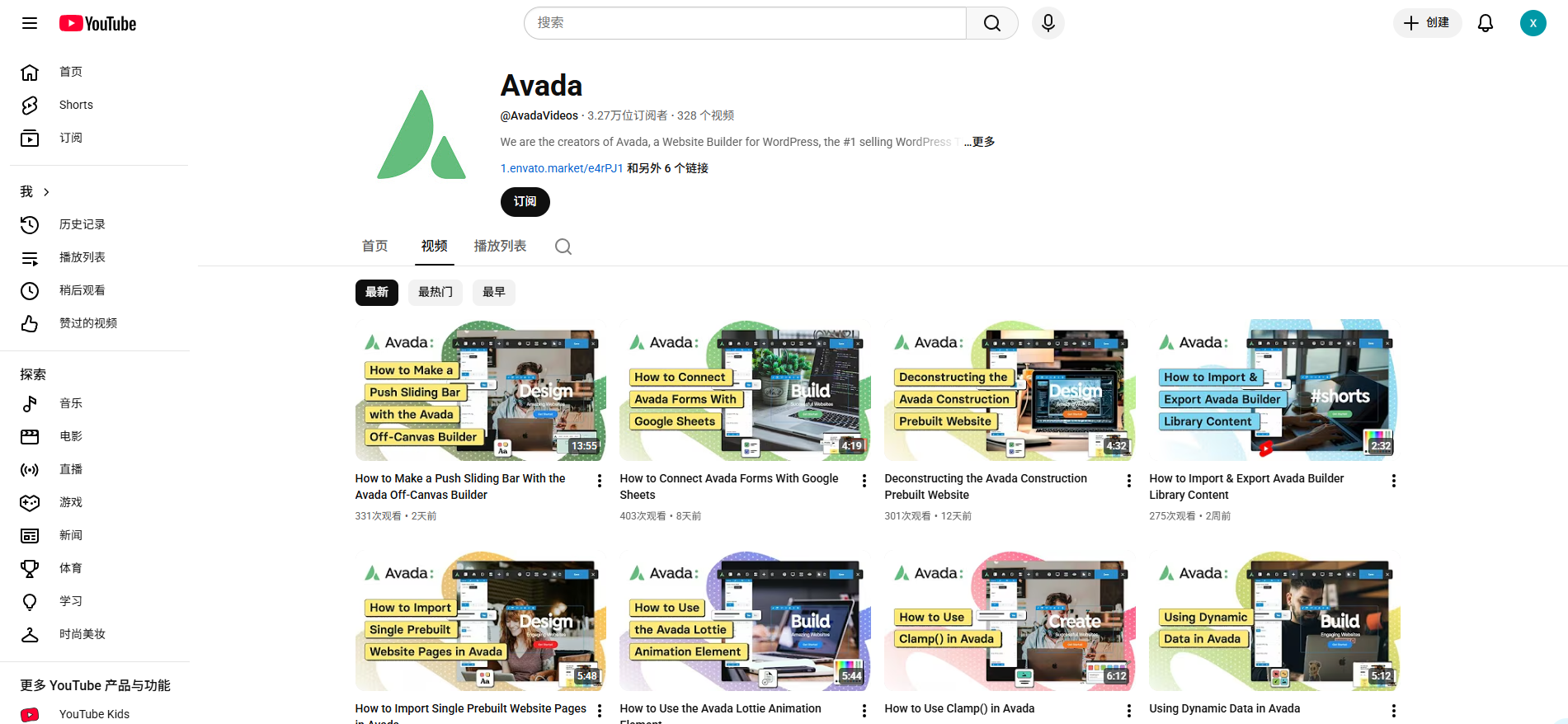Screen dimensions: 1568x724
Task: Switch to the channel 首页 tab
Action: [375, 246]
